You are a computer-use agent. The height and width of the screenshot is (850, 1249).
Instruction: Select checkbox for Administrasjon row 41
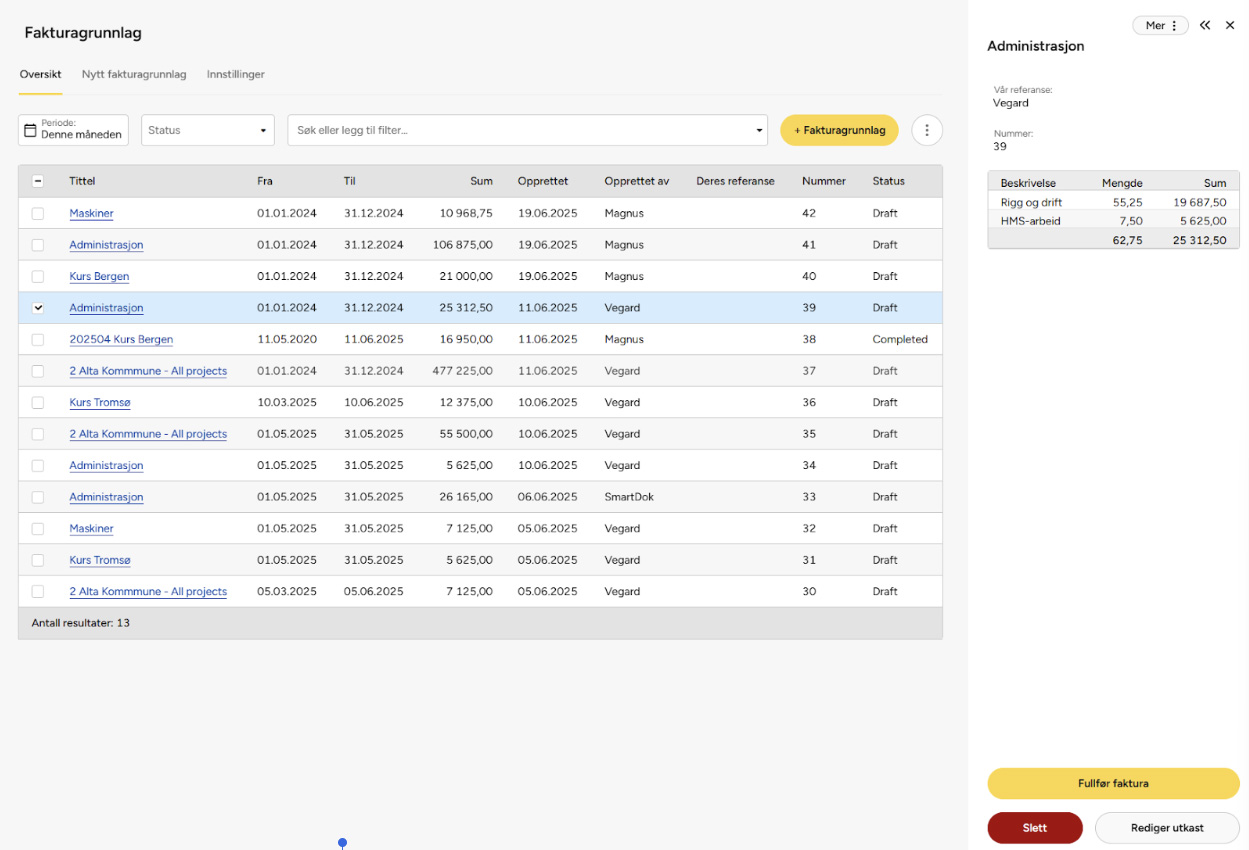[x=38, y=245]
